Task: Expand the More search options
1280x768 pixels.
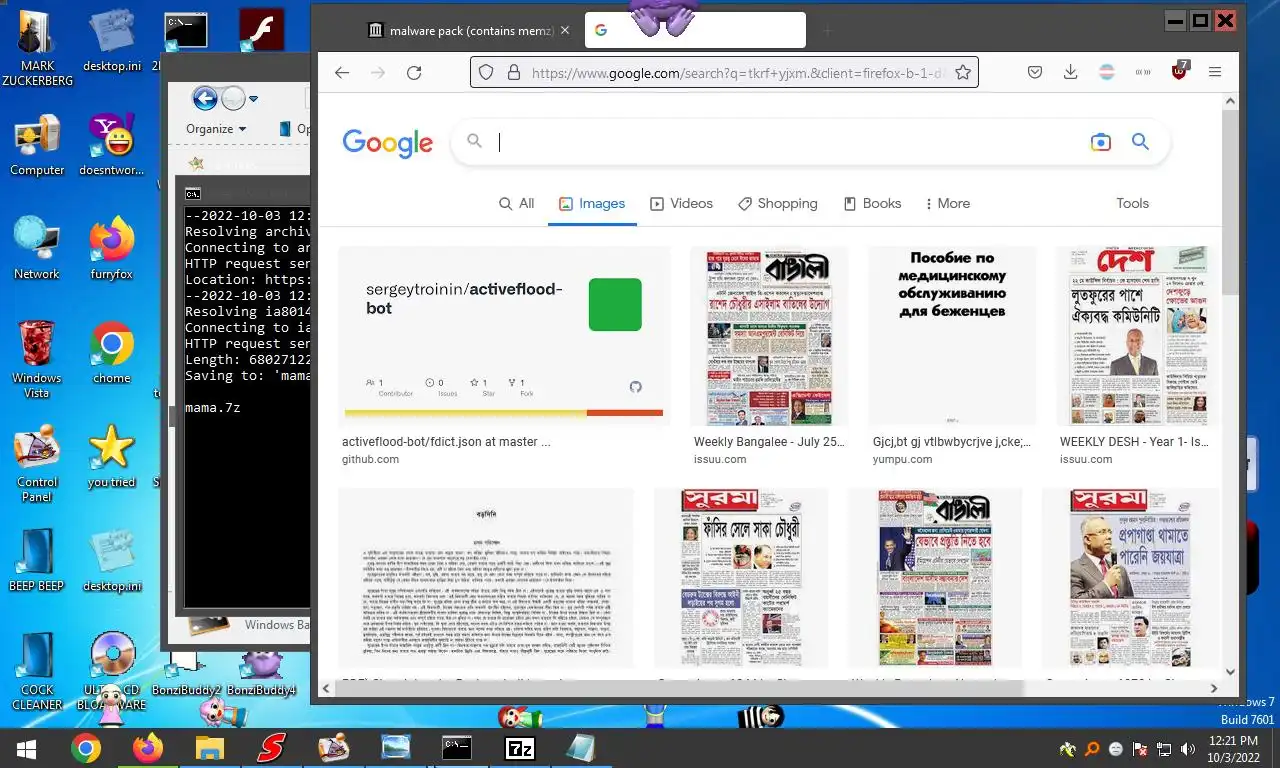Action: [946, 203]
